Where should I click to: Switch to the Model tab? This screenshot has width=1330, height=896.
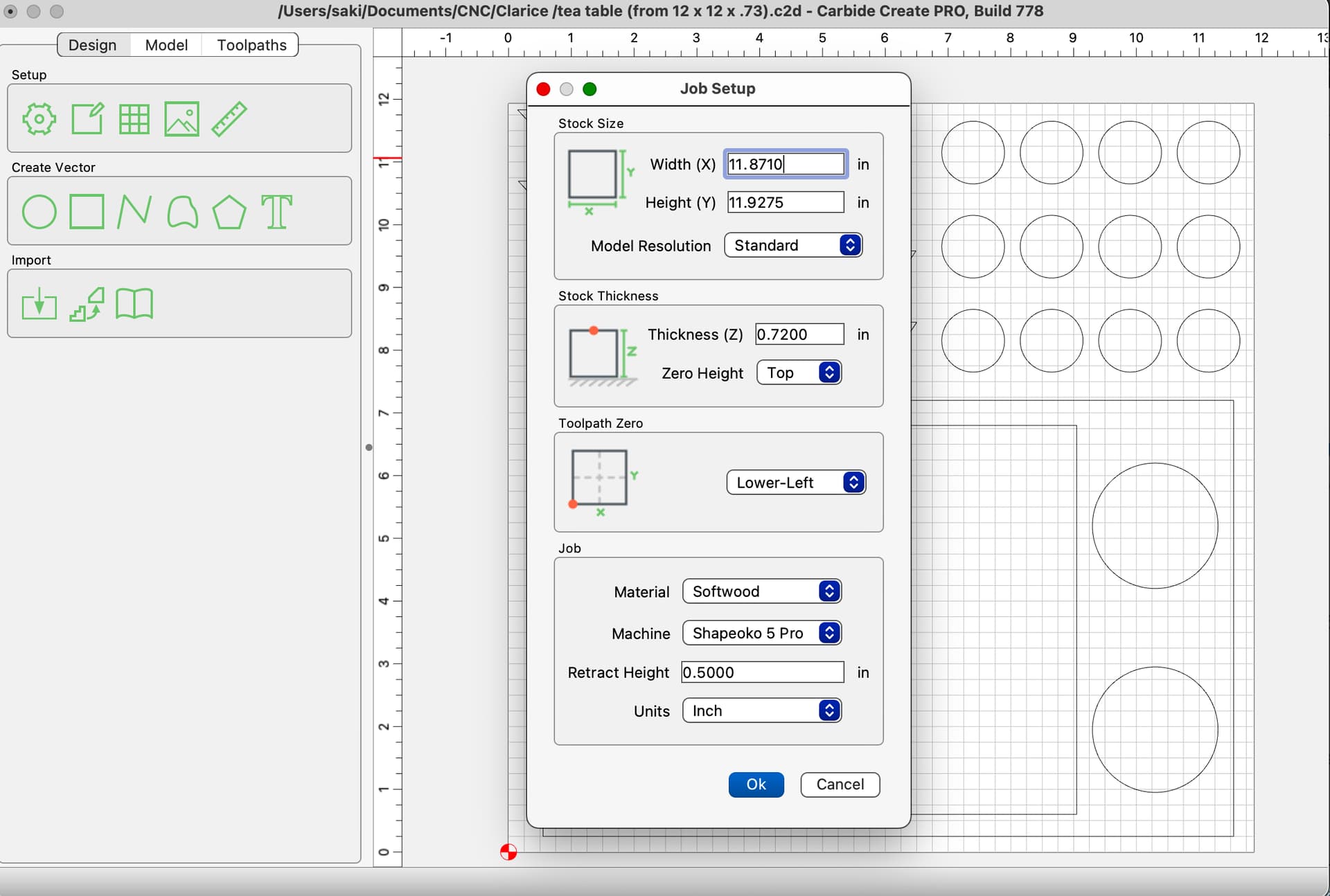166,45
